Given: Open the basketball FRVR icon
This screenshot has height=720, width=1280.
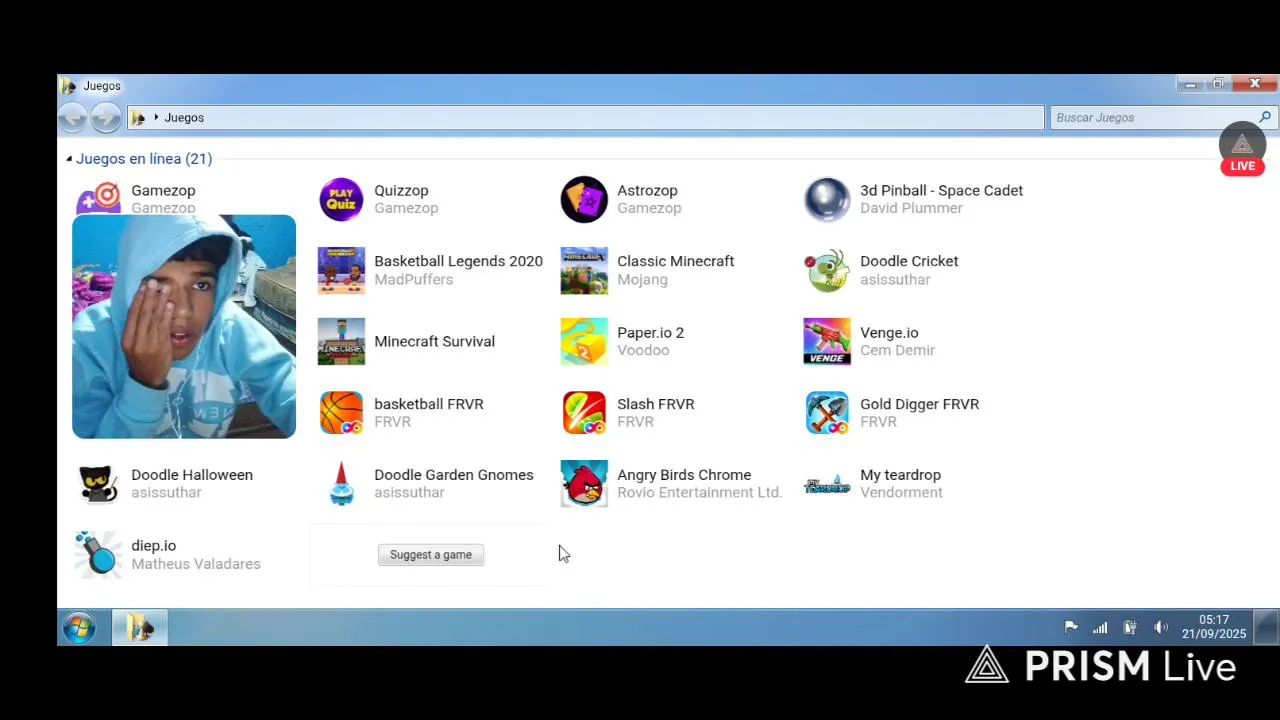Looking at the screenshot, I should coord(341,412).
